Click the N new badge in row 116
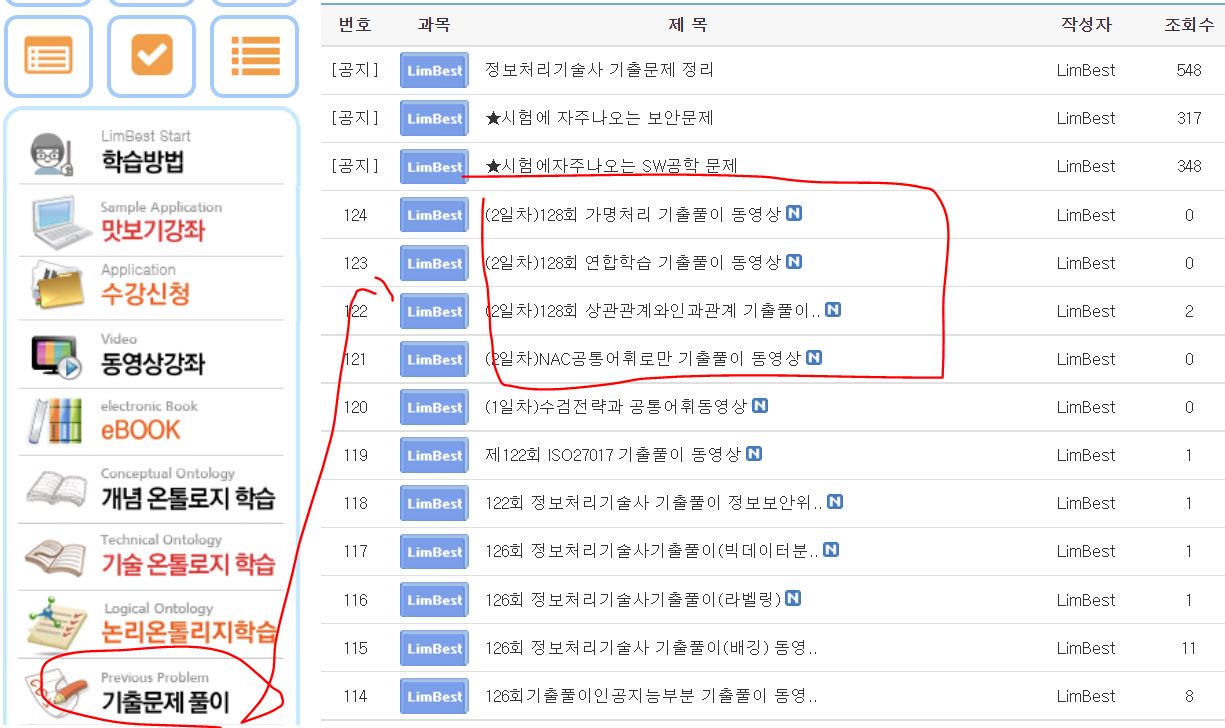The image size is (1225, 728). pyautogui.click(x=793, y=598)
